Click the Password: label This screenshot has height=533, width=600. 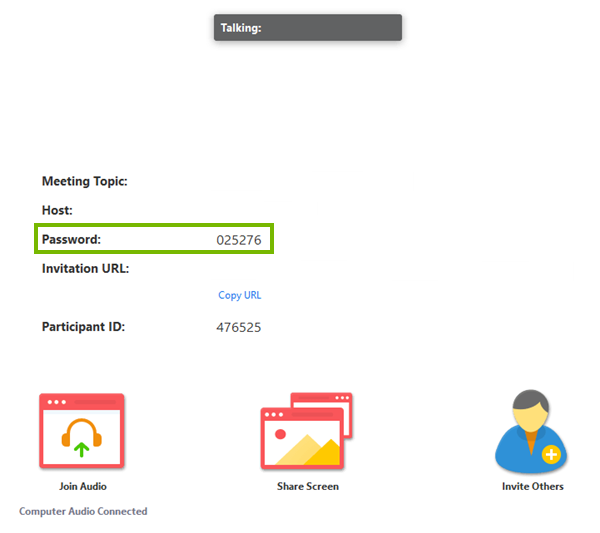point(71,240)
